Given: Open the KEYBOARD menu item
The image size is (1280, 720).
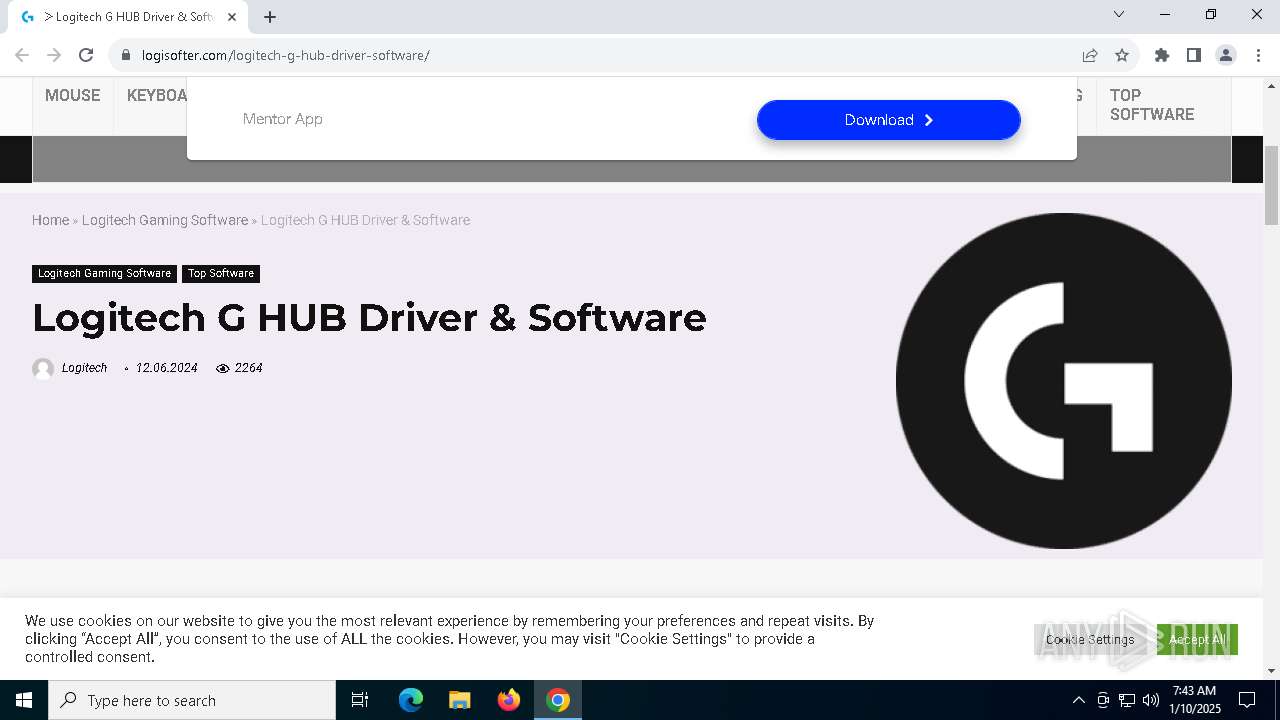Looking at the screenshot, I should [x=157, y=95].
